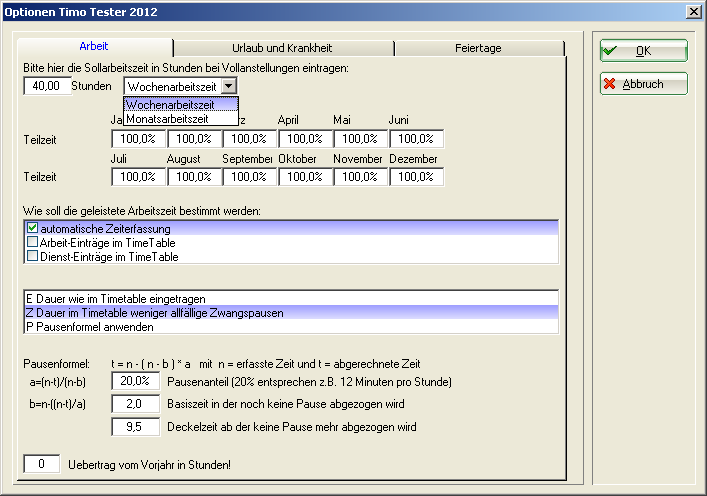
Task: Click the Pausenanteil 20,0% field
Action: 135,381
